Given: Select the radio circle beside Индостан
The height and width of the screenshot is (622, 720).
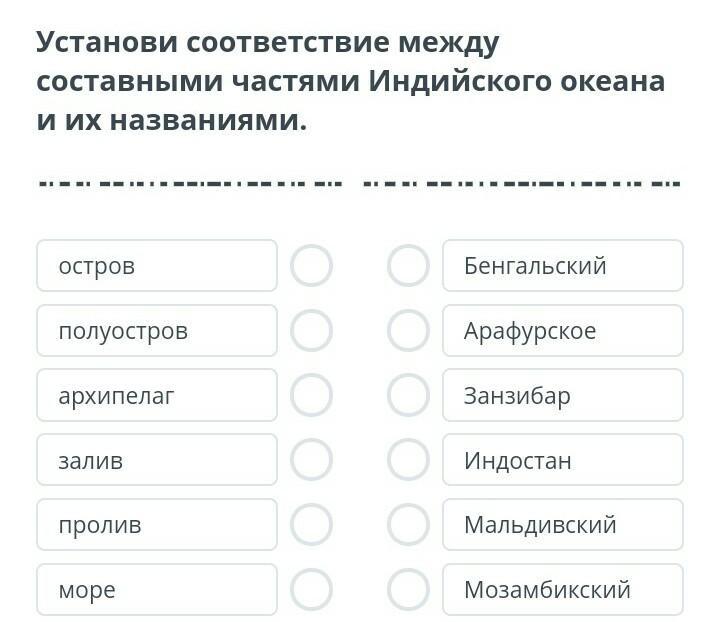Looking at the screenshot, I should (x=408, y=460).
